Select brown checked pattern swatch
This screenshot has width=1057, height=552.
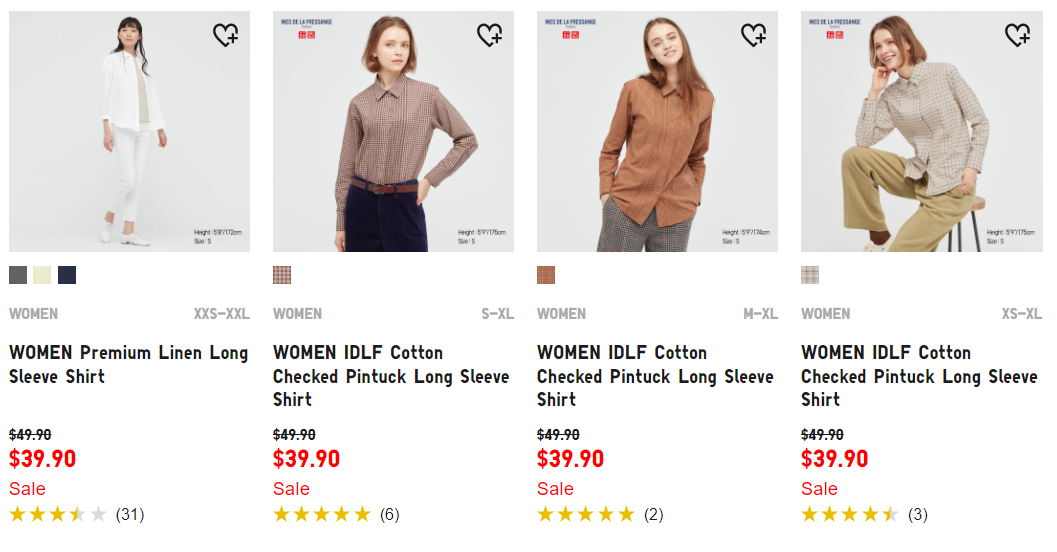point(282,275)
